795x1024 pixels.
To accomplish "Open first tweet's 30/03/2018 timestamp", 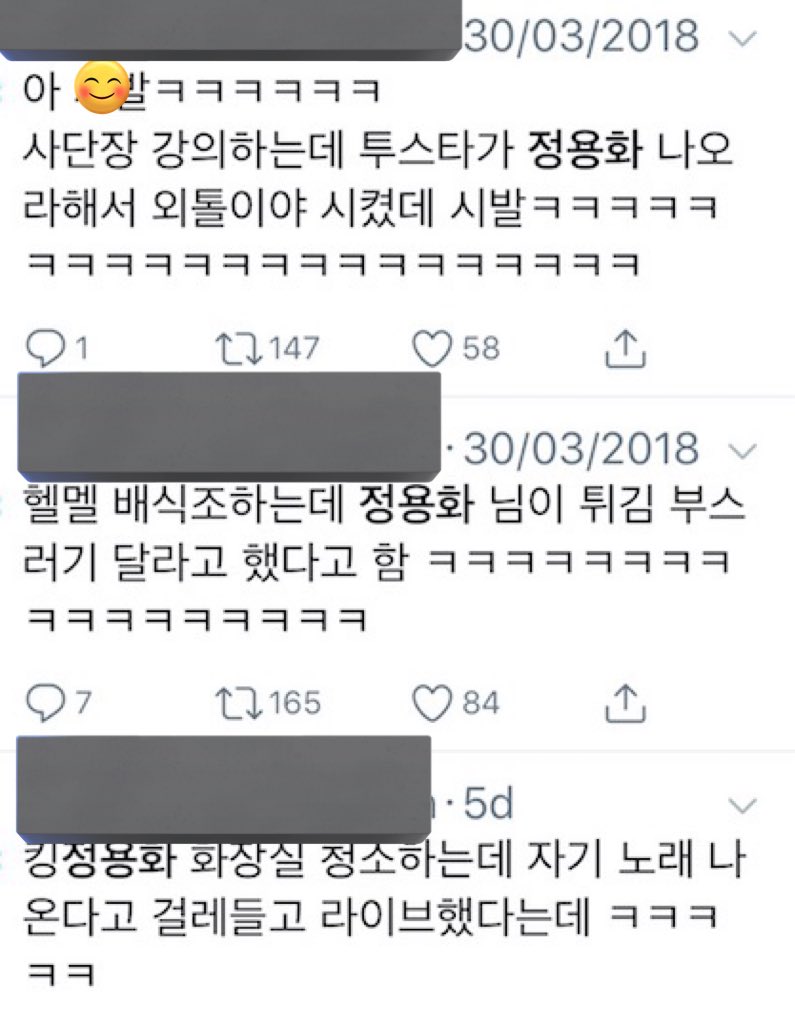I will 581,36.
